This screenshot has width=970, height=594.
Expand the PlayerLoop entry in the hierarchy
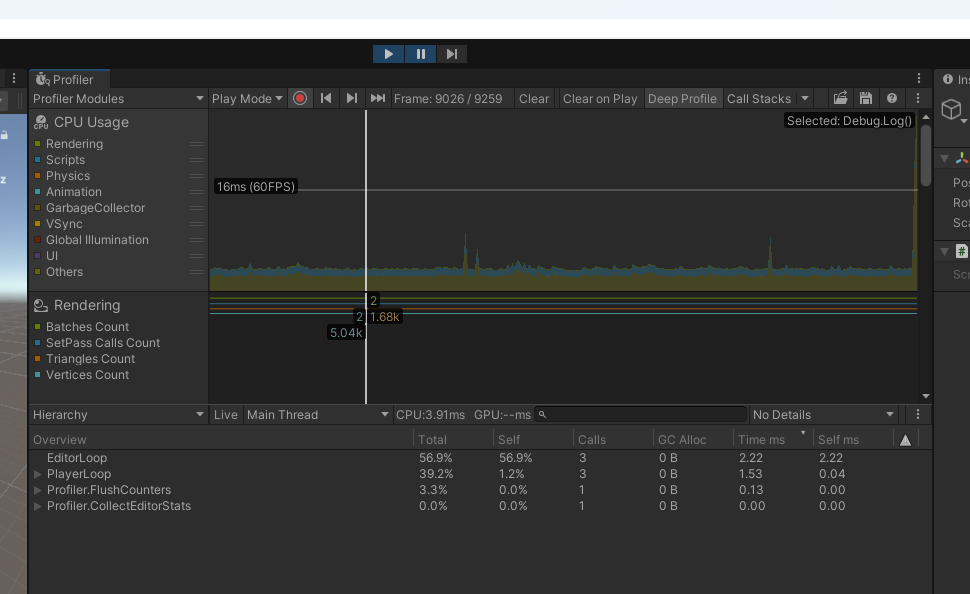40,474
